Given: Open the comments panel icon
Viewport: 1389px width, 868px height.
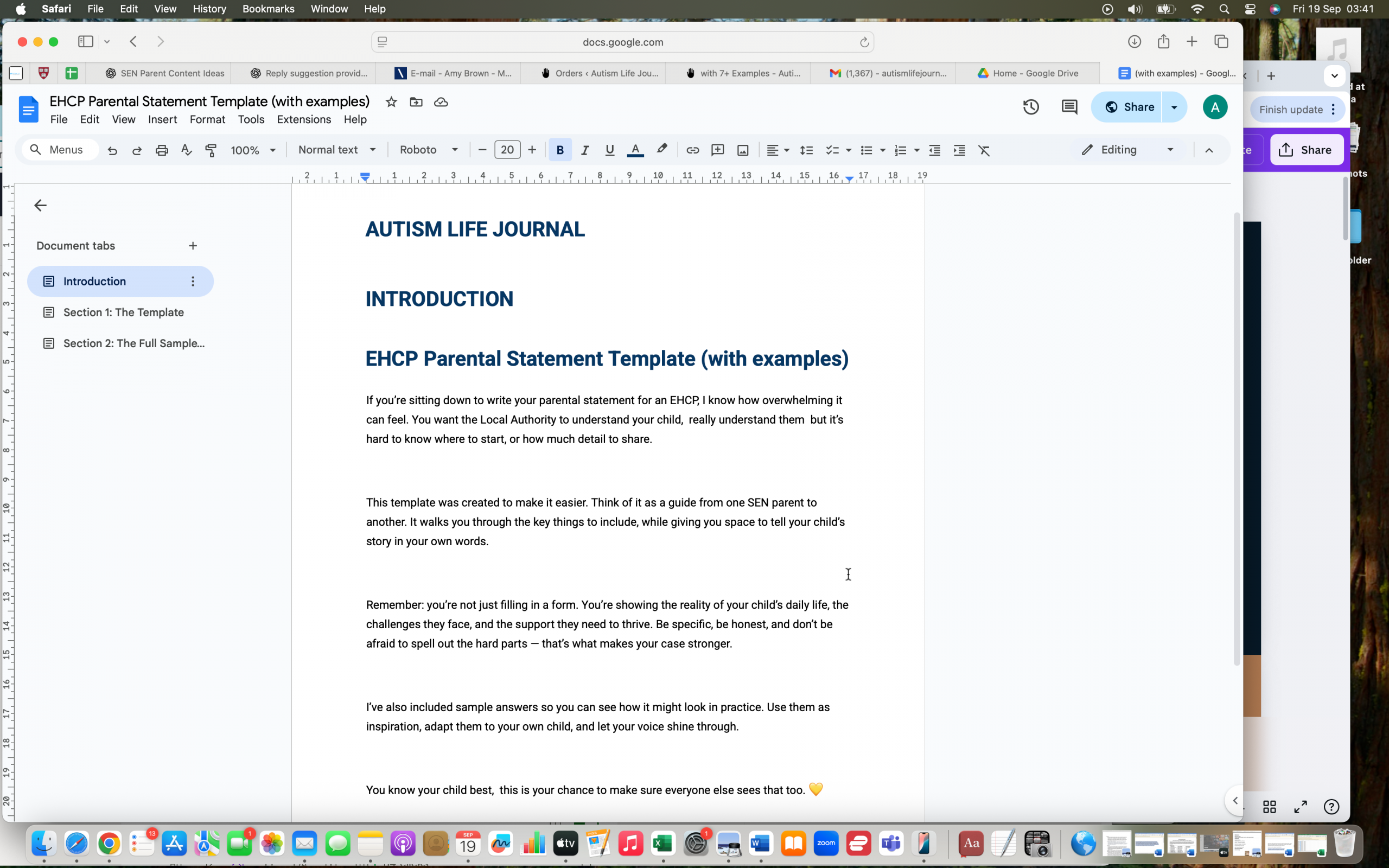Looking at the screenshot, I should [1069, 107].
